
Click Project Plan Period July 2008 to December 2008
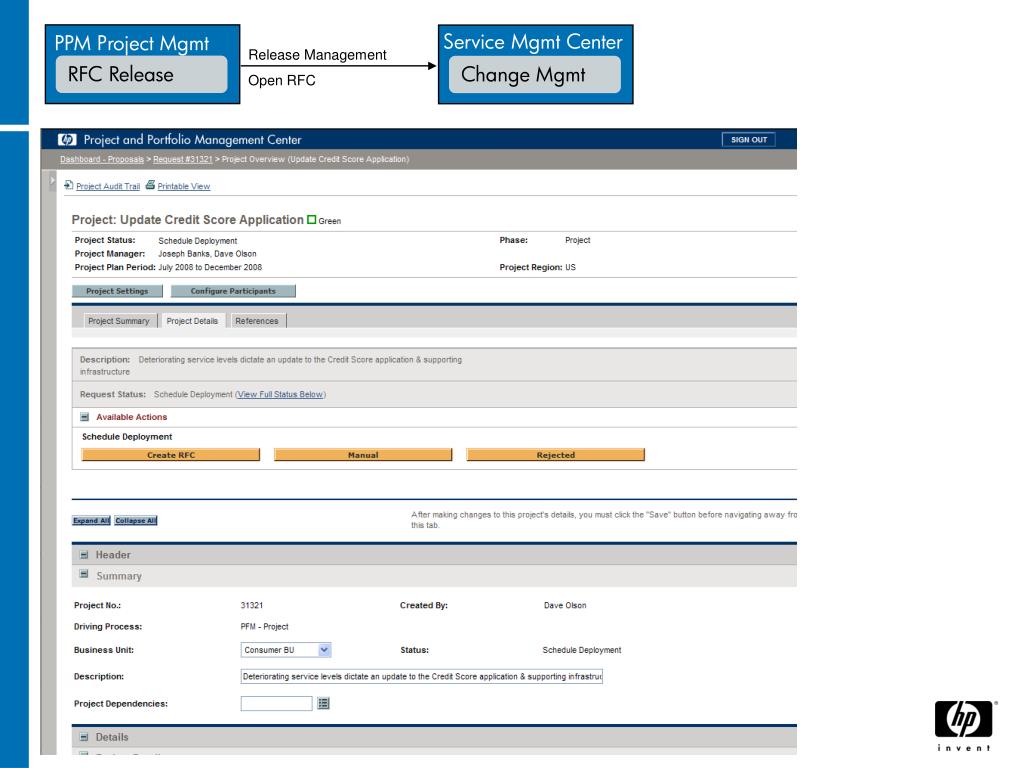(210, 267)
